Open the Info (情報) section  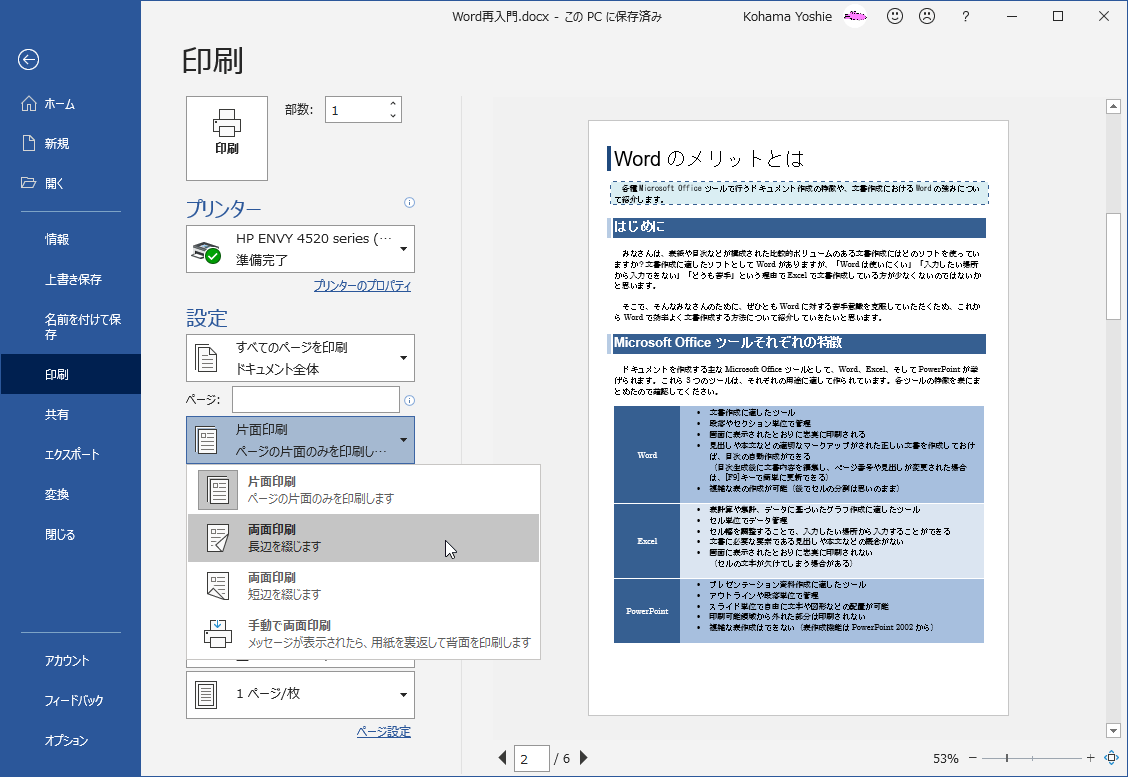click(x=70, y=239)
